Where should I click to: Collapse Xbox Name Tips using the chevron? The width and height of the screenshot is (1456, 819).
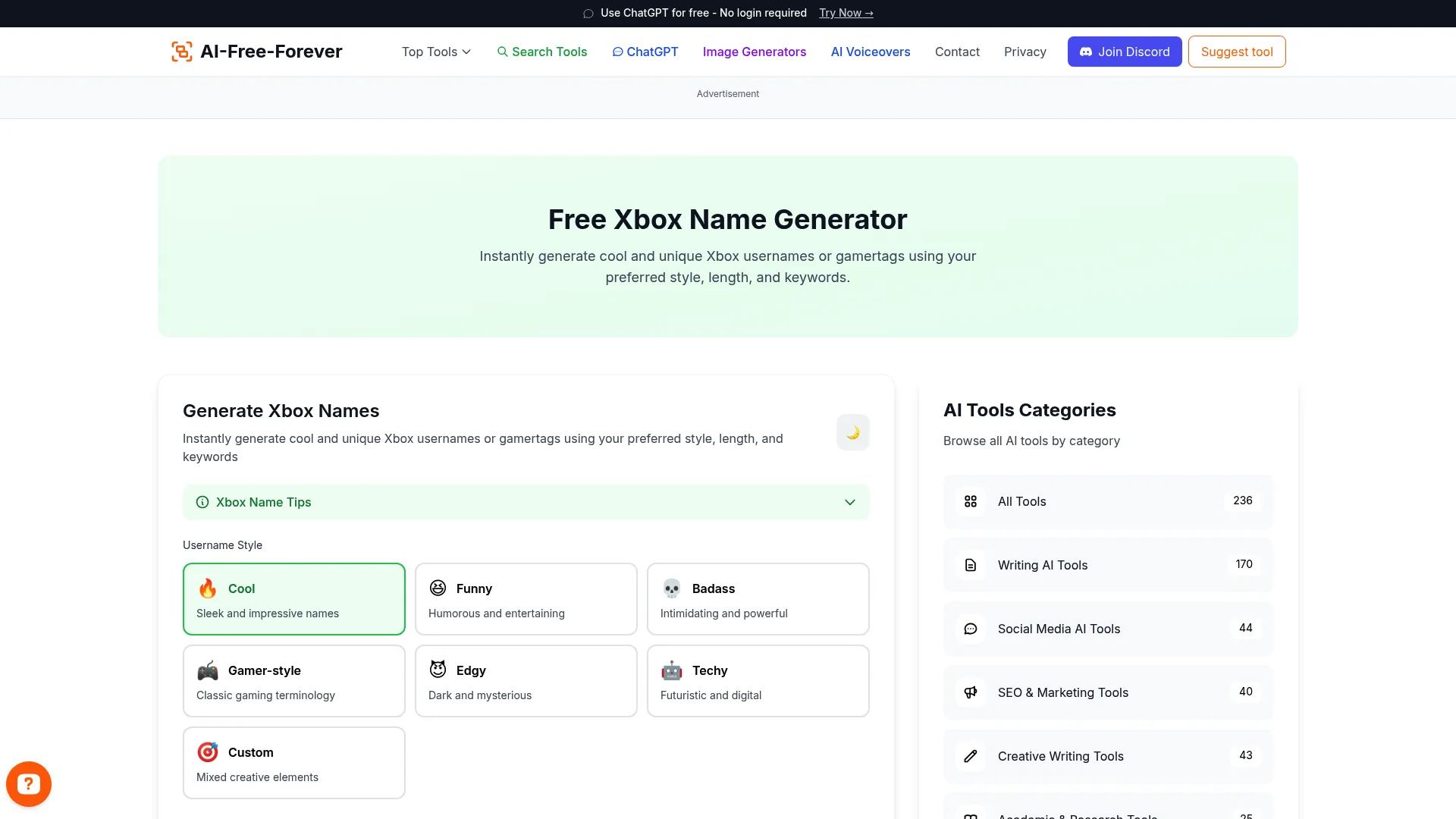(849, 502)
